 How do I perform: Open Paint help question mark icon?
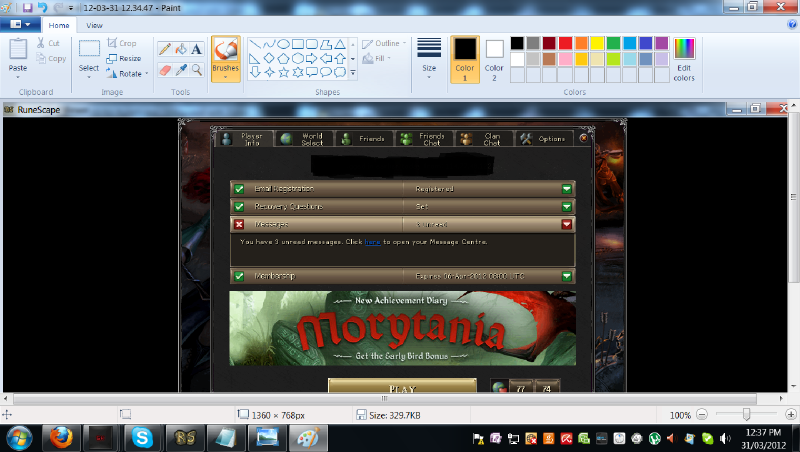coord(792,24)
